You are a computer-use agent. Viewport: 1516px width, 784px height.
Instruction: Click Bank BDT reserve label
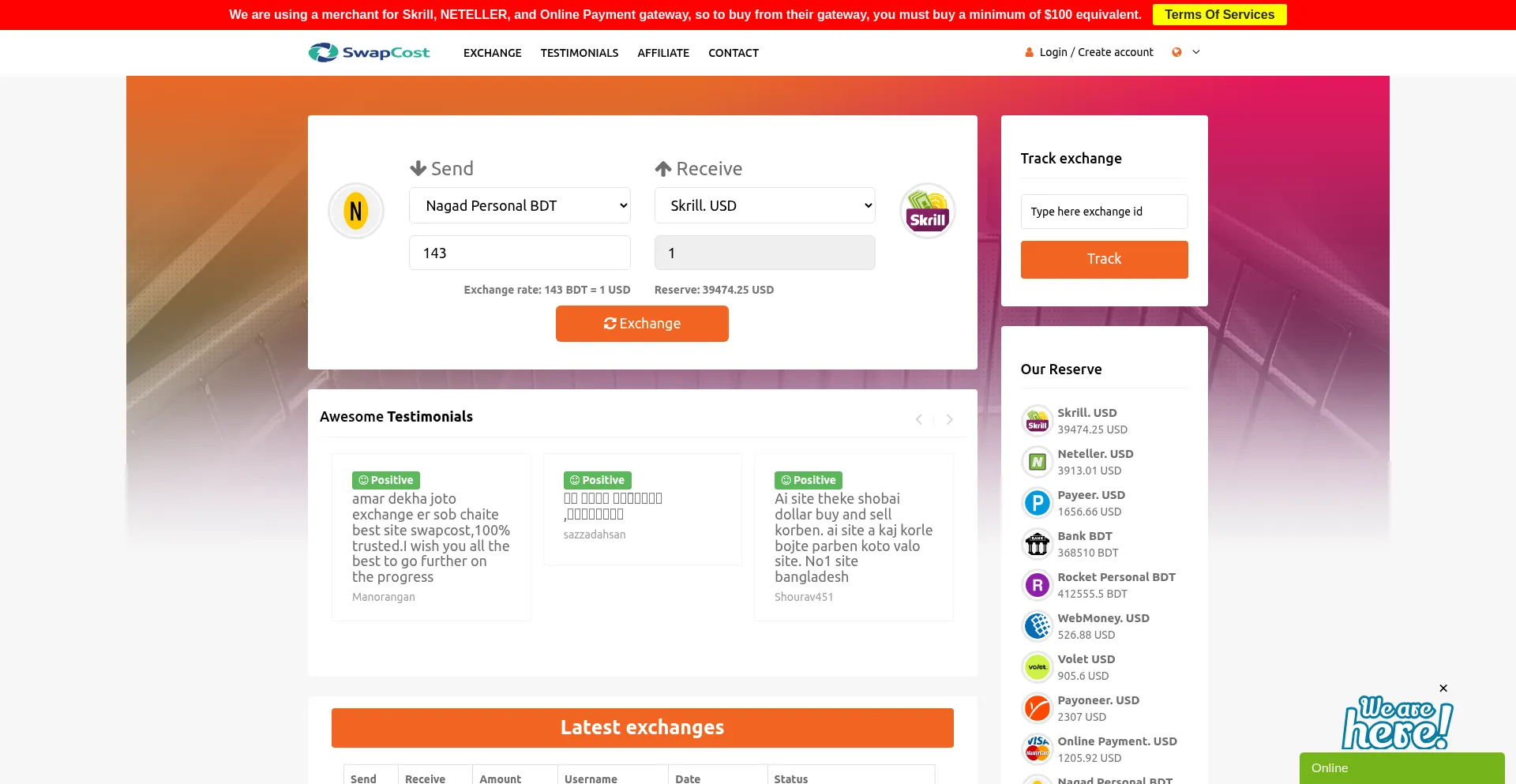(1084, 536)
